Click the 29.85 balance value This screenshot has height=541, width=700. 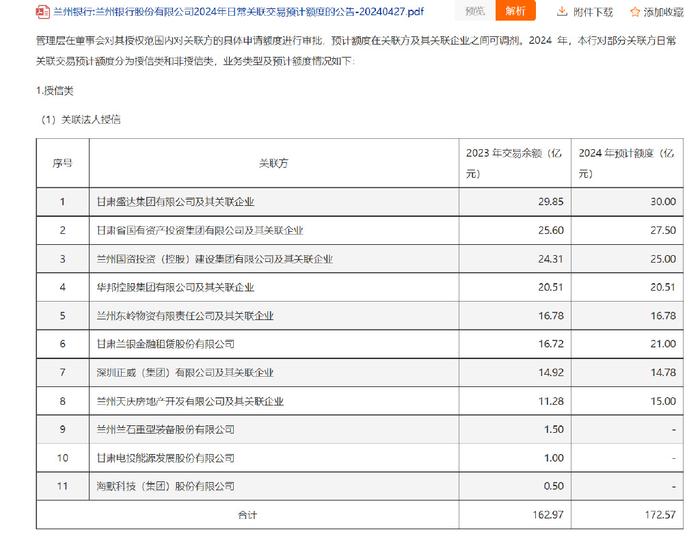click(550, 202)
